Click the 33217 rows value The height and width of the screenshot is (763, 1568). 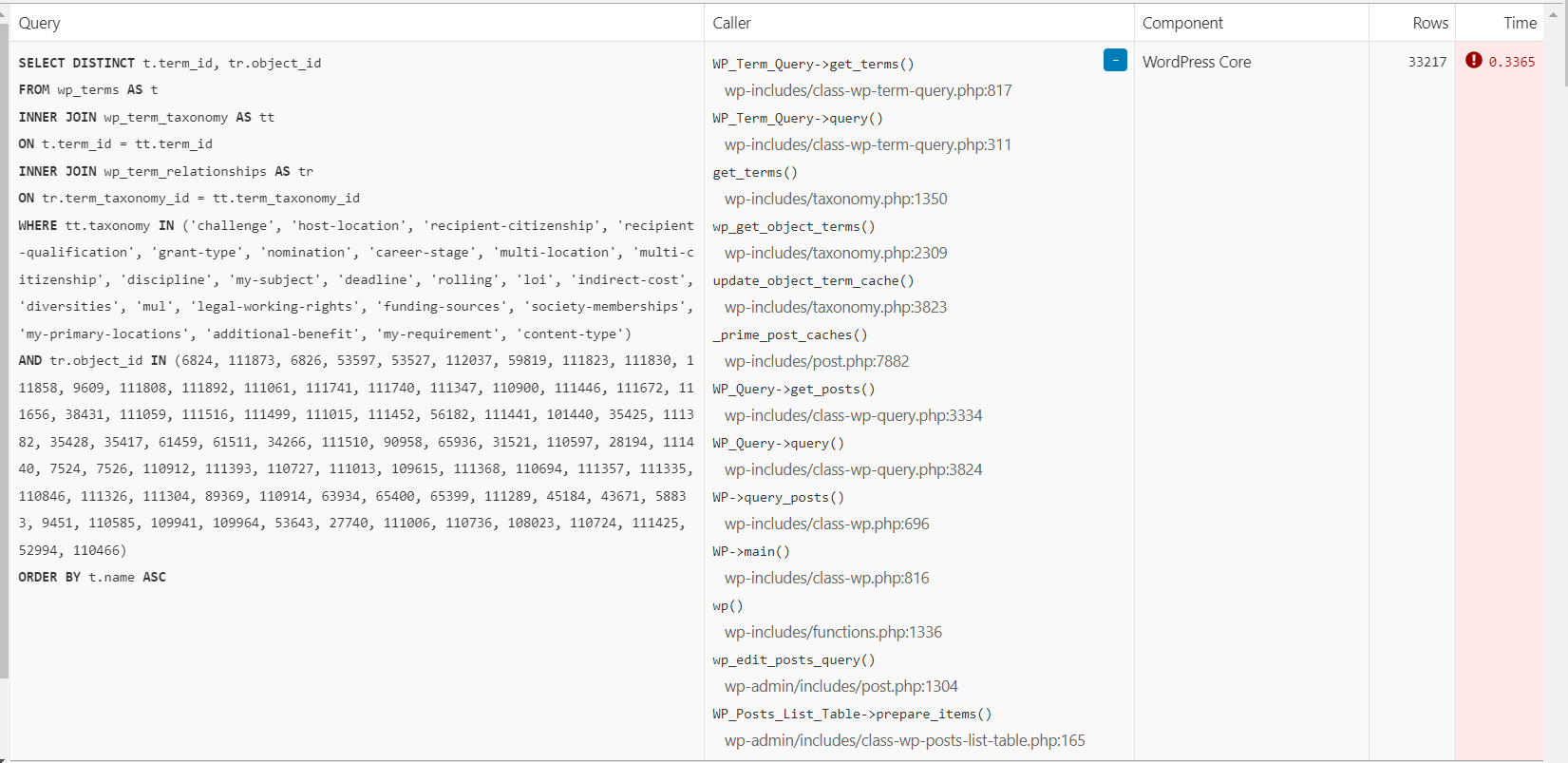click(1427, 62)
